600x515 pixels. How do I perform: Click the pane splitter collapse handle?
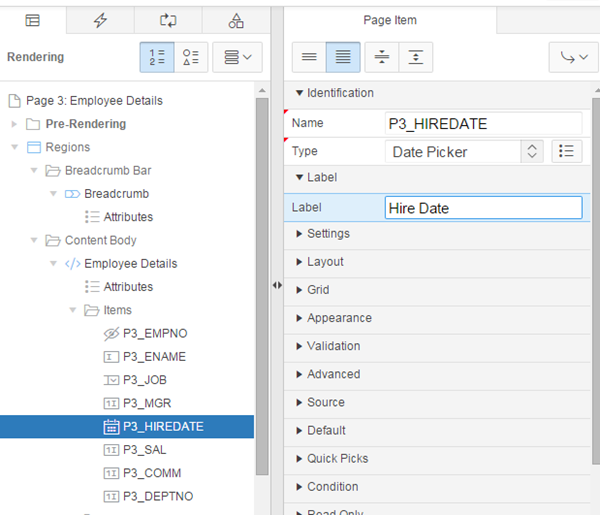click(x=277, y=285)
